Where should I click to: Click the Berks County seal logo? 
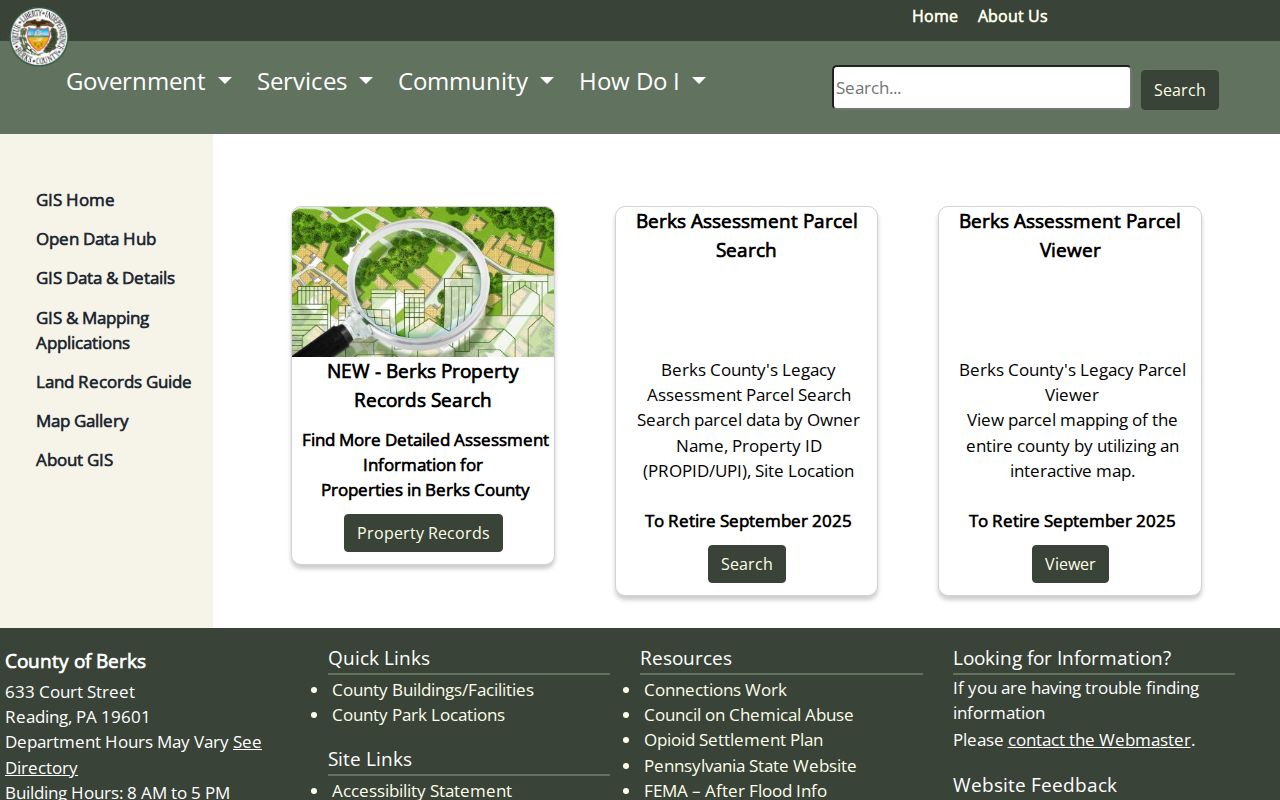pyautogui.click(x=39, y=37)
